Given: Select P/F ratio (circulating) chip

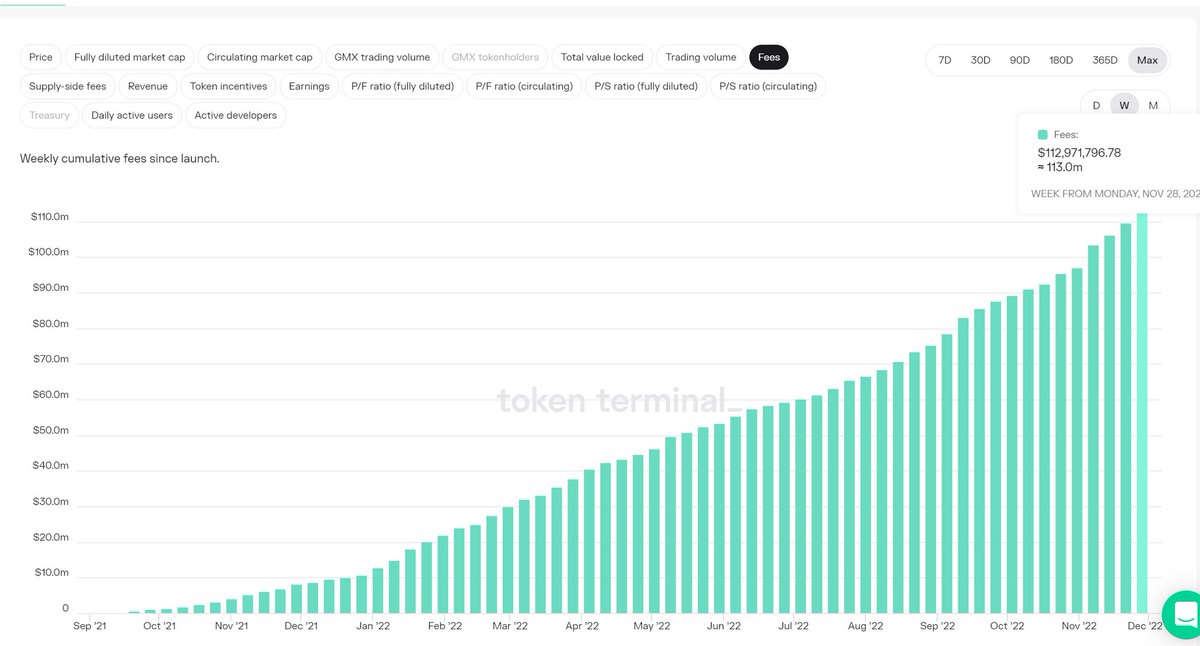Looking at the screenshot, I should (x=525, y=86).
